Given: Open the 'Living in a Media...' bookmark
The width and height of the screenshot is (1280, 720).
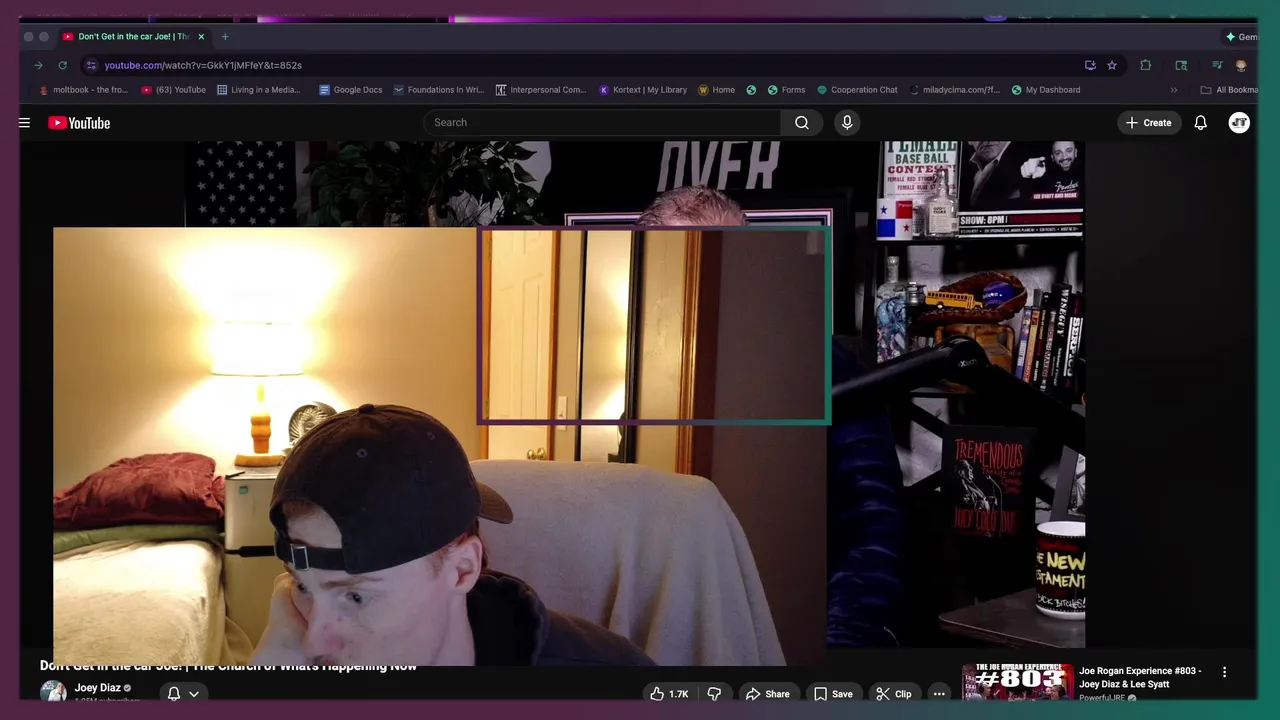Looking at the screenshot, I should [258, 90].
